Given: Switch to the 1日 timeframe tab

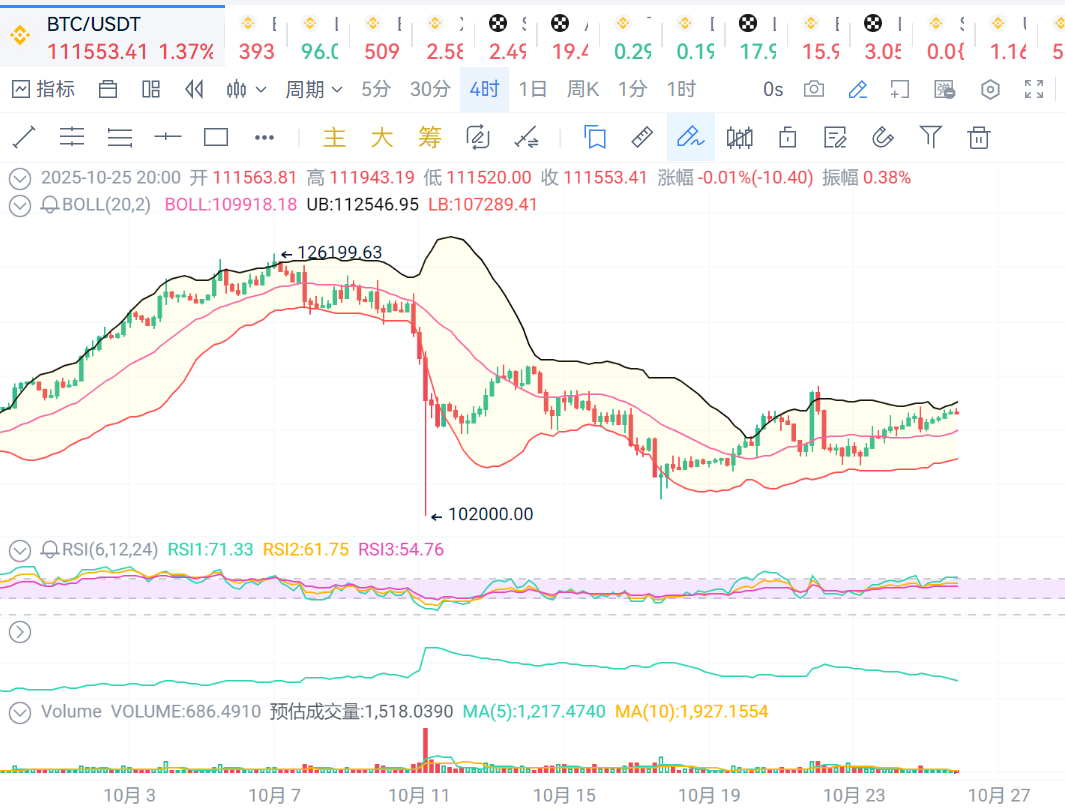Looking at the screenshot, I should pyautogui.click(x=533, y=89).
